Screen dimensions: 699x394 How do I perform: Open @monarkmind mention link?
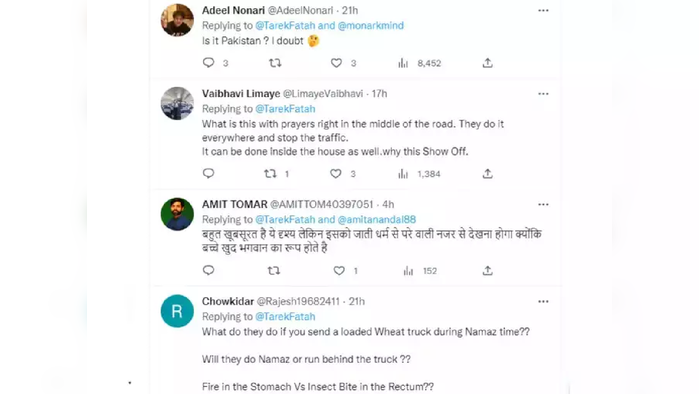(370, 25)
